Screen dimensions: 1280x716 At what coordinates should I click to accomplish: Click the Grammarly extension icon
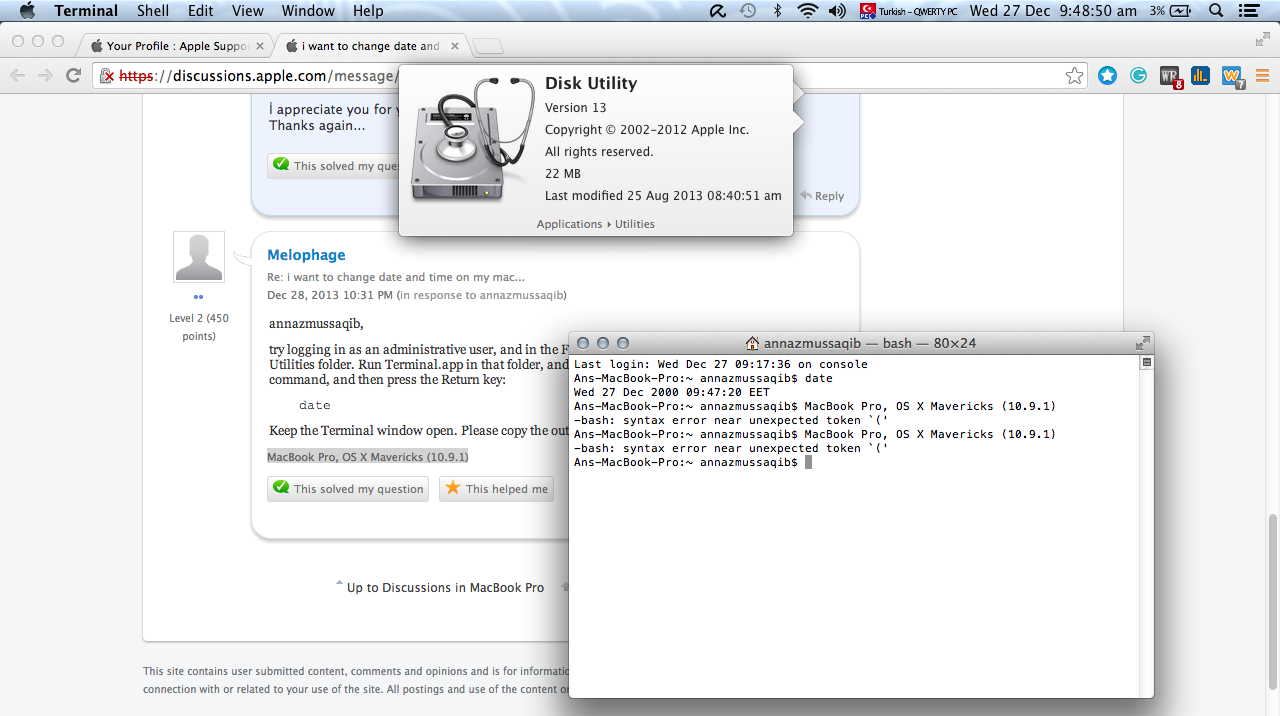click(x=1138, y=75)
